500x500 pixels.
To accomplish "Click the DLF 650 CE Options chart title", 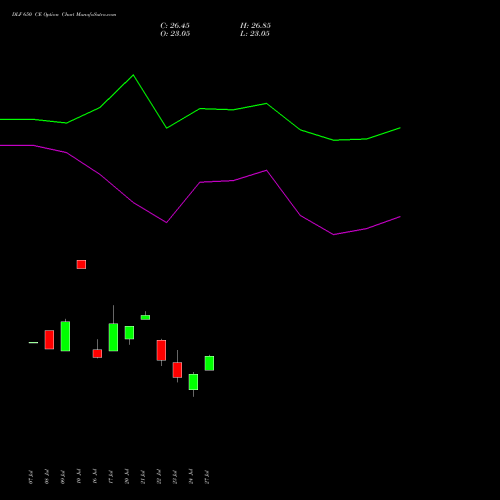I will click(64, 15).
